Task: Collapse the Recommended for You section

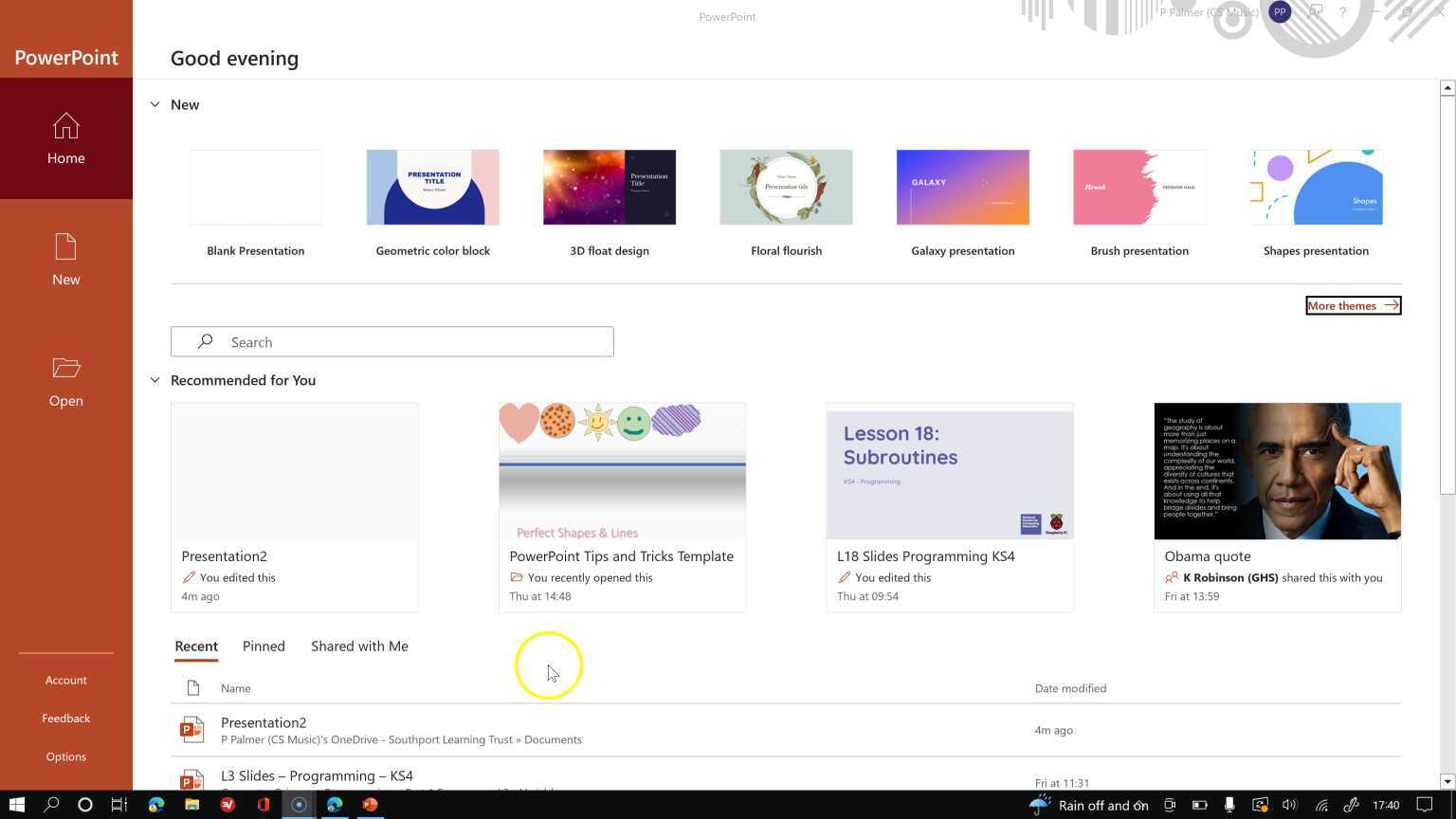Action: pos(155,380)
